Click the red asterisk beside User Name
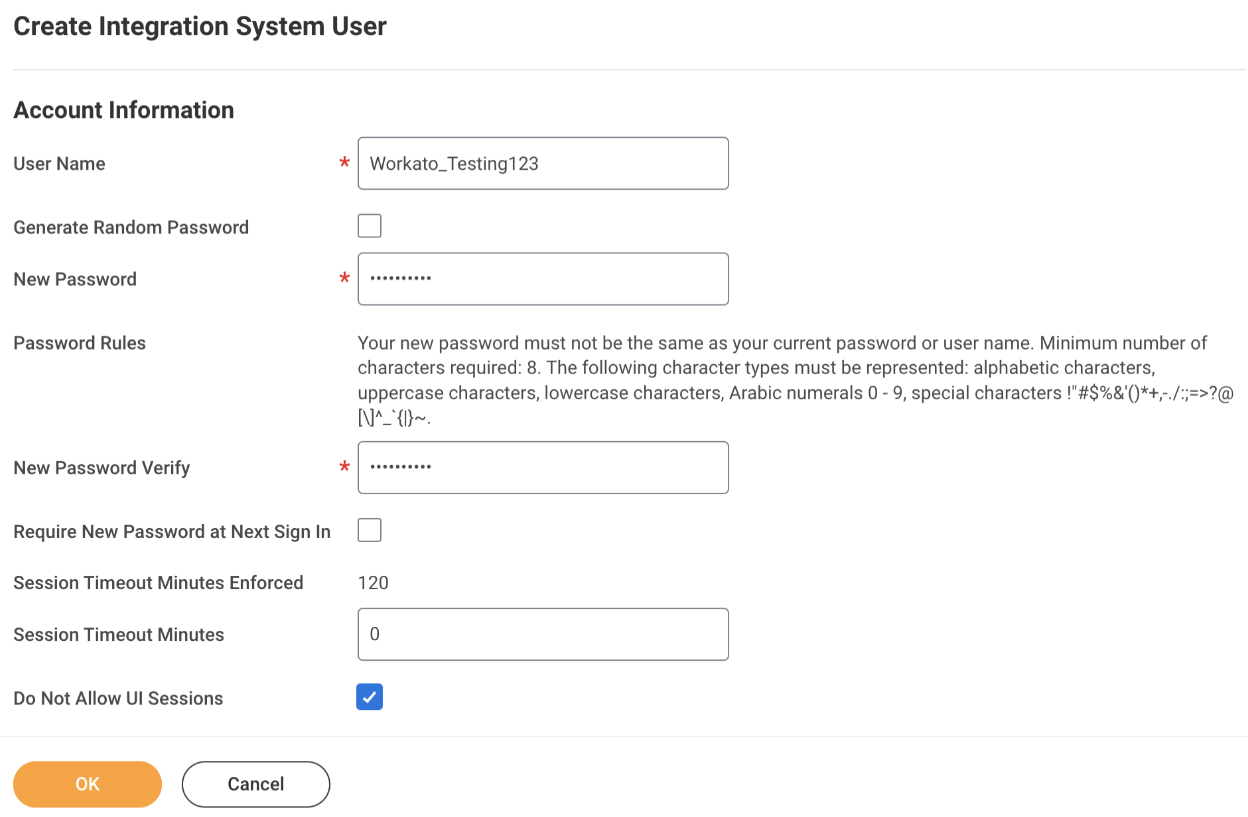This screenshot has width=1248, height=817. click(x=345, y=164)
